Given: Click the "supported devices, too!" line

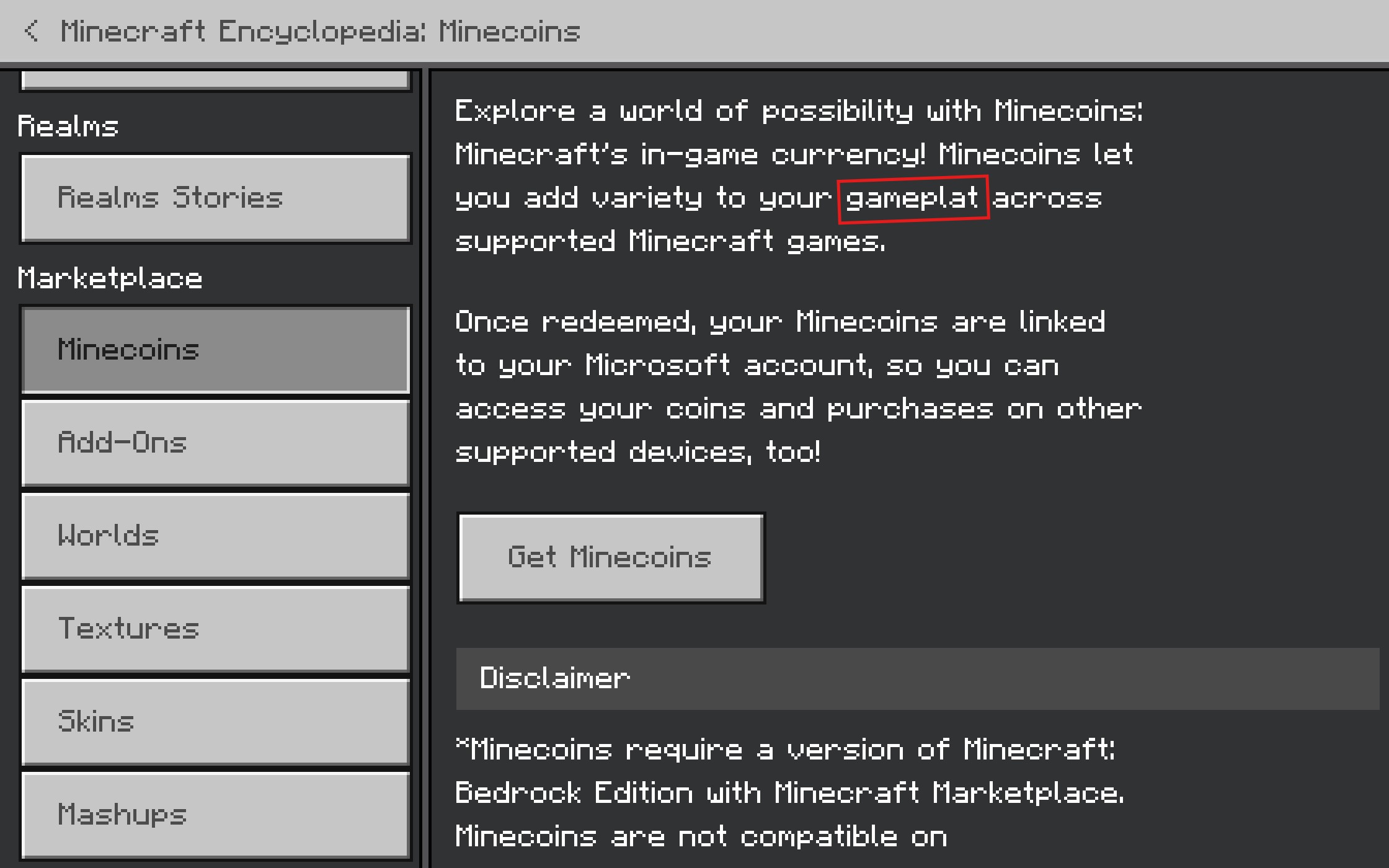Looking at the screenshot, I should [x=637, y=452].
